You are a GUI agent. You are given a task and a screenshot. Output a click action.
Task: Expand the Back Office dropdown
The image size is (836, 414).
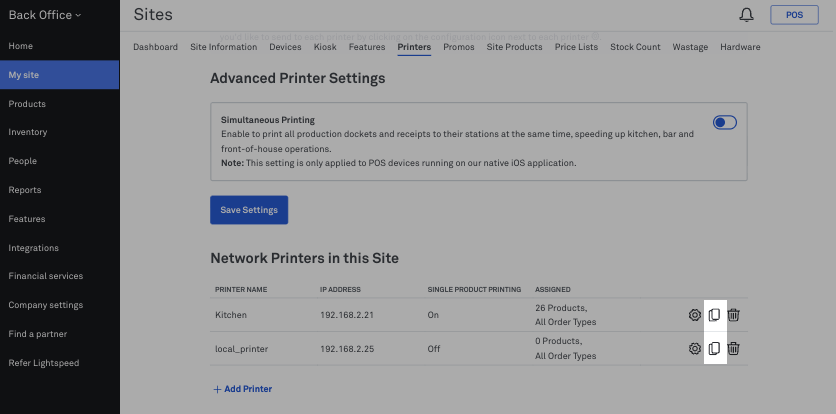tap(45, 15)
